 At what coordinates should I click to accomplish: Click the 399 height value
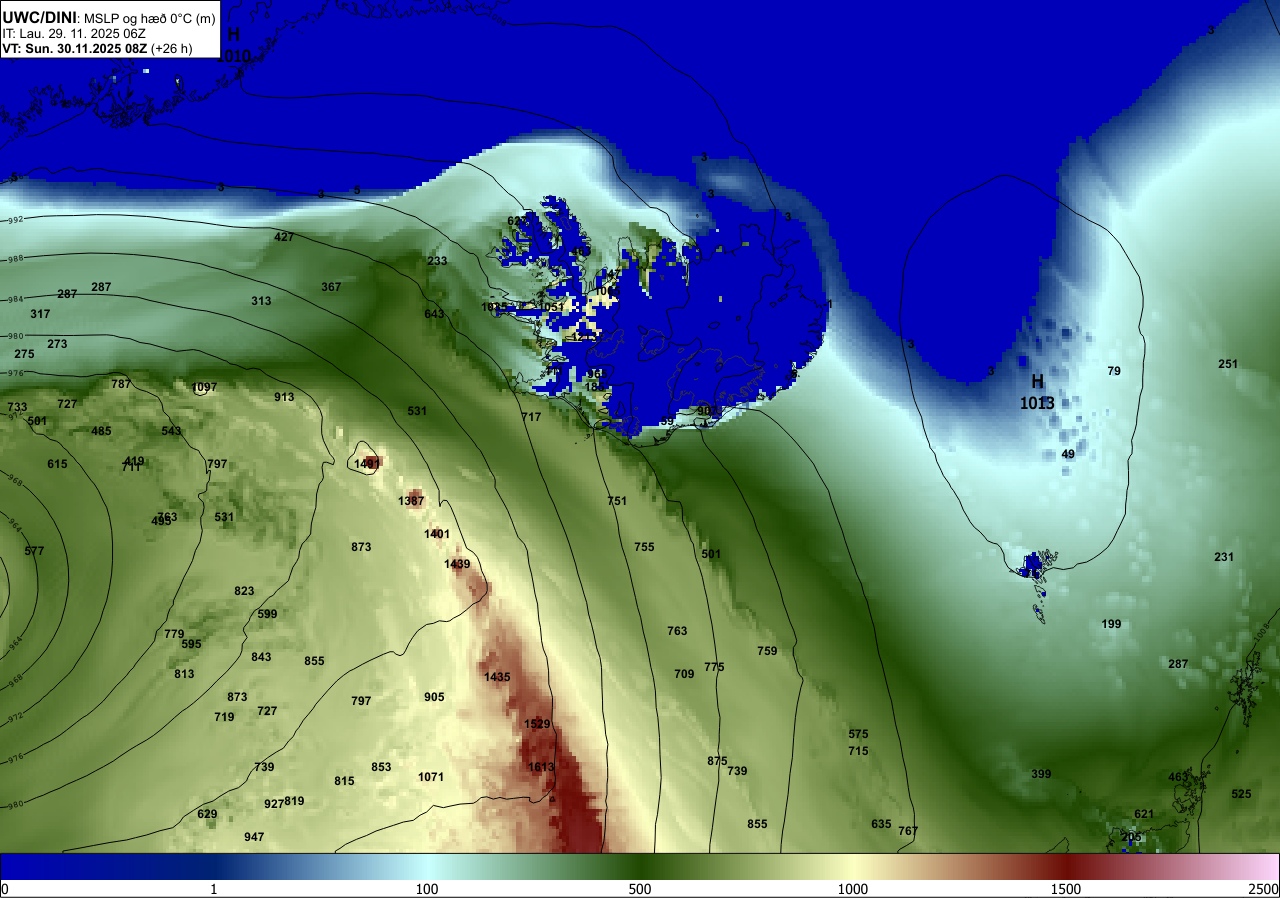click(1041, 774)
